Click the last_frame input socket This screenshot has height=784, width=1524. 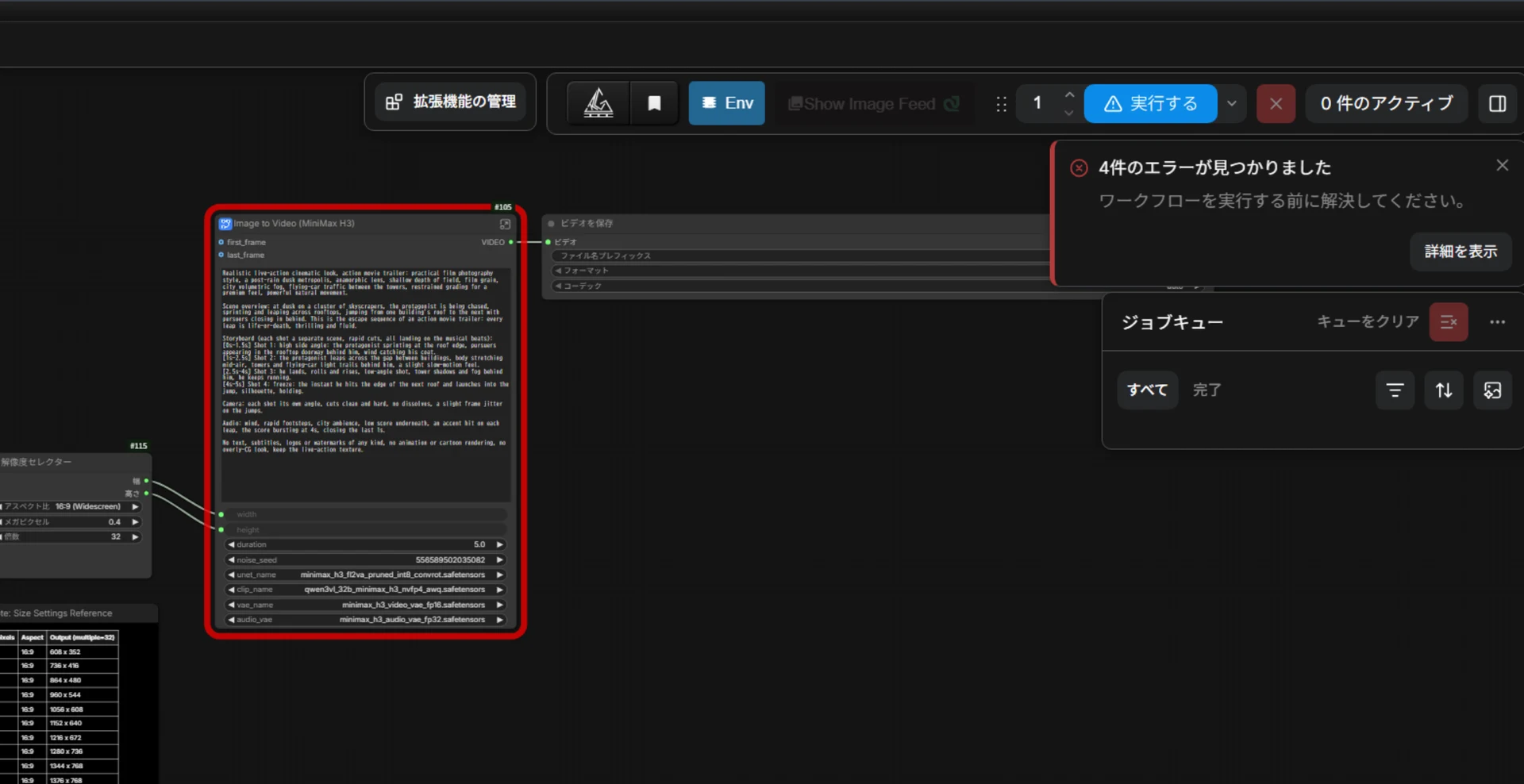click(x=221, y=255)
